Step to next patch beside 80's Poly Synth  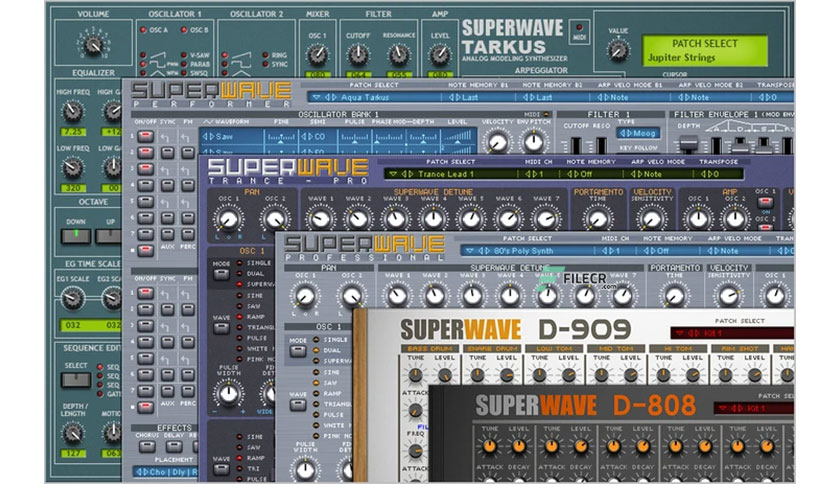488,251
